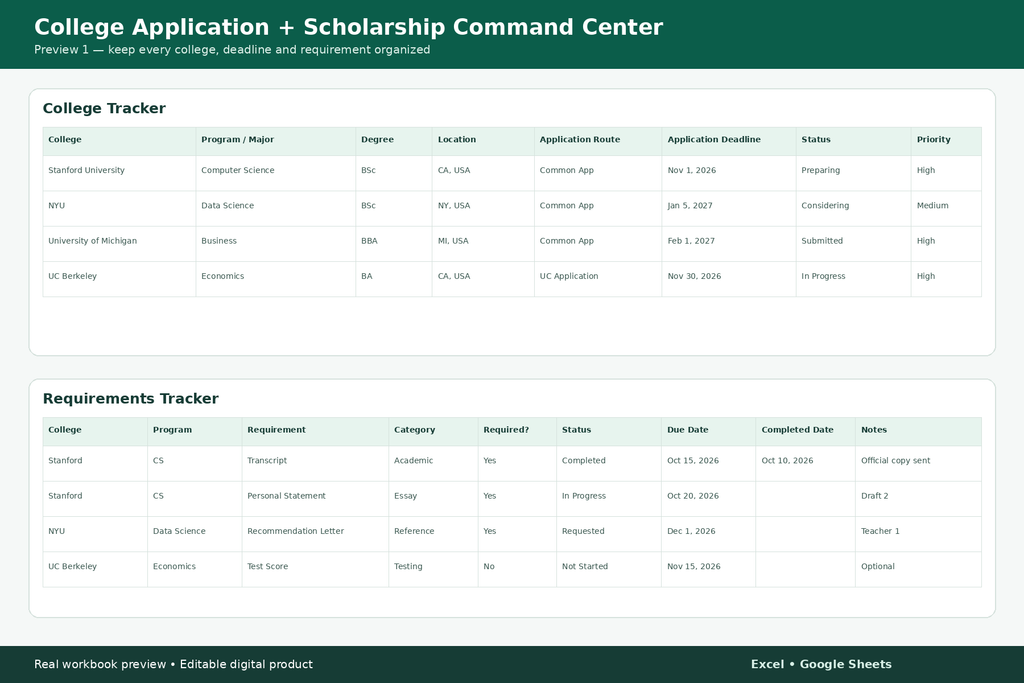Select the Program / Major column header
Viewport: 1024px width, 683px height.
[x=276, y=140]
